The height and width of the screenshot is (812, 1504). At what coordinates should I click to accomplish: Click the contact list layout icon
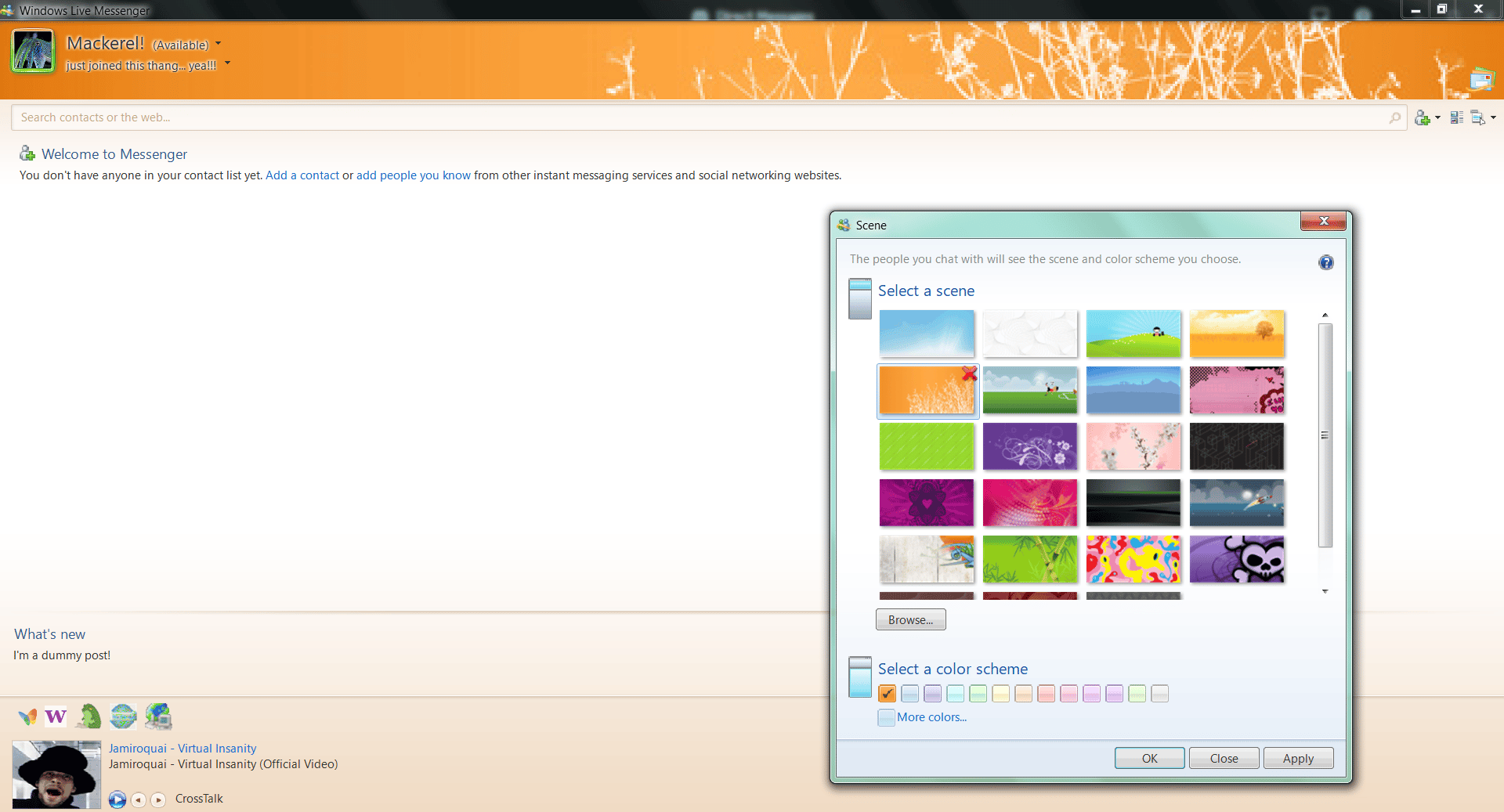[1456, 117]
